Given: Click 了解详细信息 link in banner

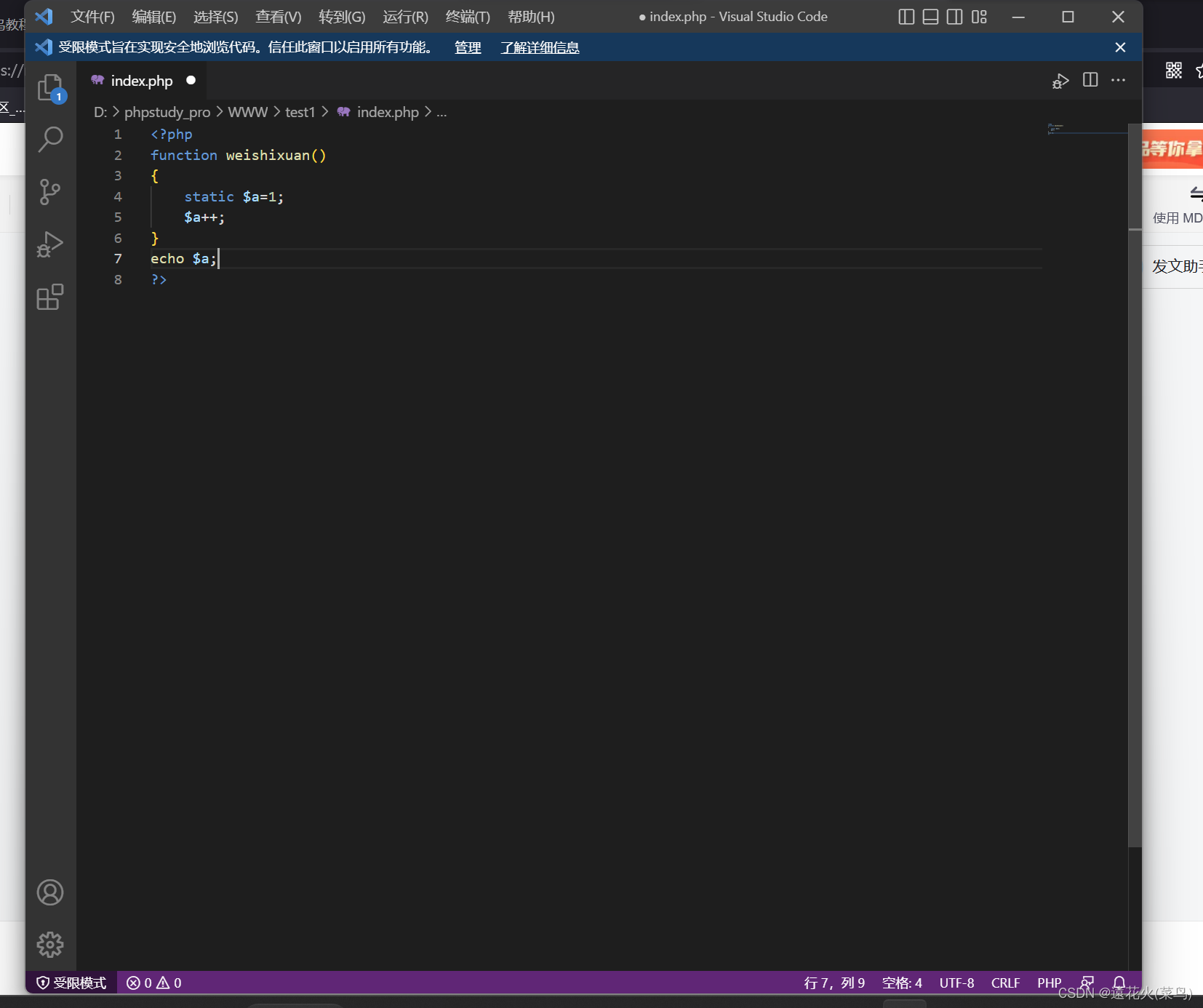Looking at the screenshot, I should coord(540,47).
